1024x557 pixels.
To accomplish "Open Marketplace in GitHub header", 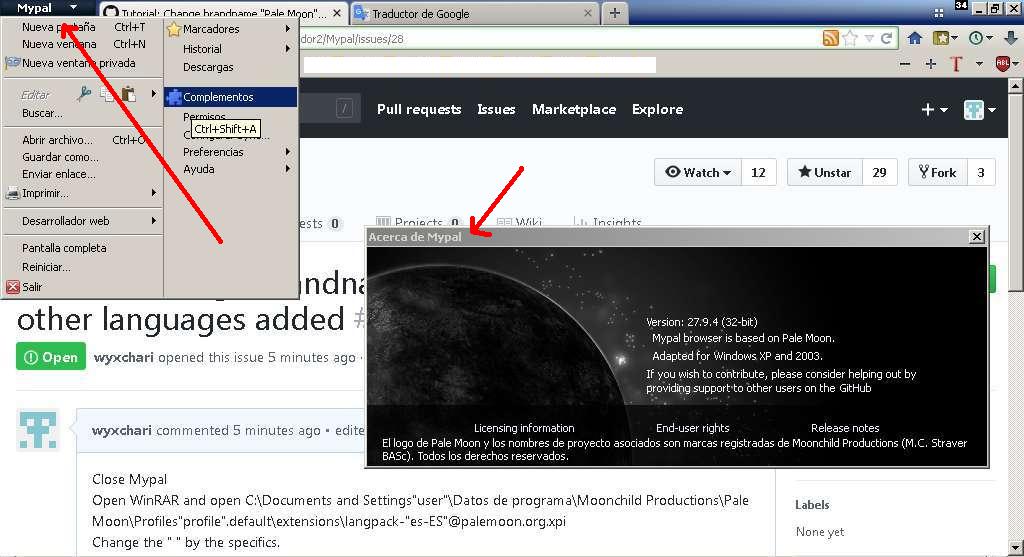I will pyautogui.click(x=573, y=110).
